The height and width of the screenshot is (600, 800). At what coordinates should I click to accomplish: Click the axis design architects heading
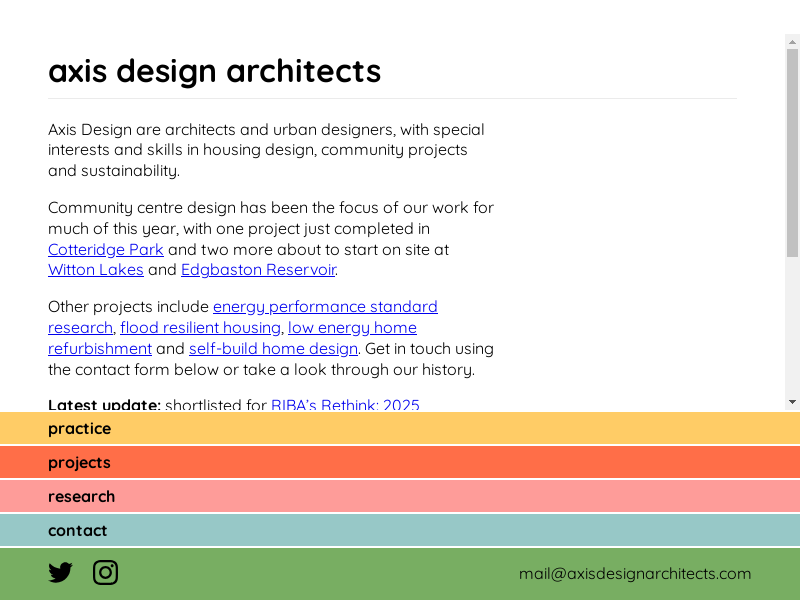pyautogui.click(x=214, y=71)
